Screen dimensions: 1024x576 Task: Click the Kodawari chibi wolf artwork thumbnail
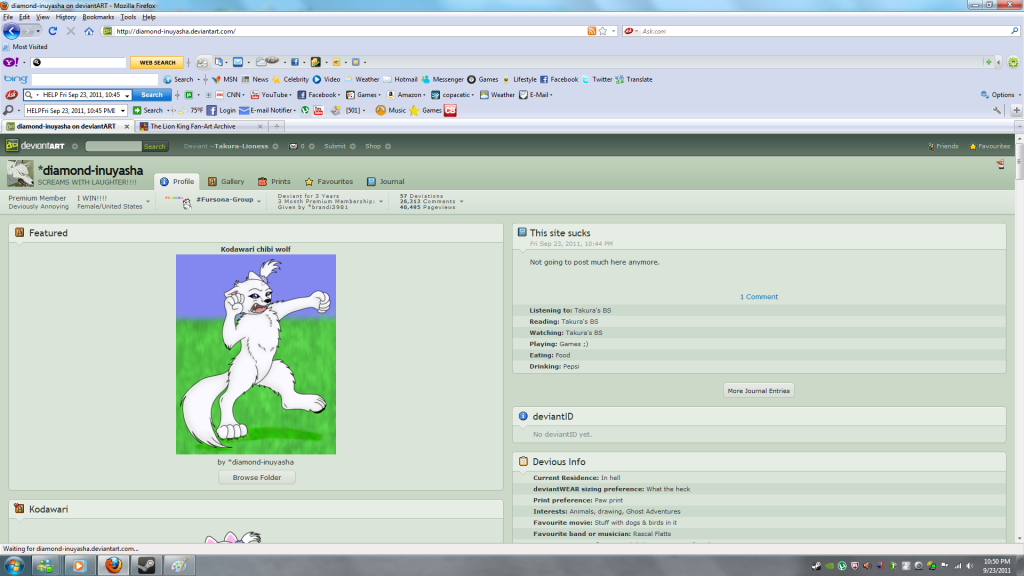(x=256, y=354)
